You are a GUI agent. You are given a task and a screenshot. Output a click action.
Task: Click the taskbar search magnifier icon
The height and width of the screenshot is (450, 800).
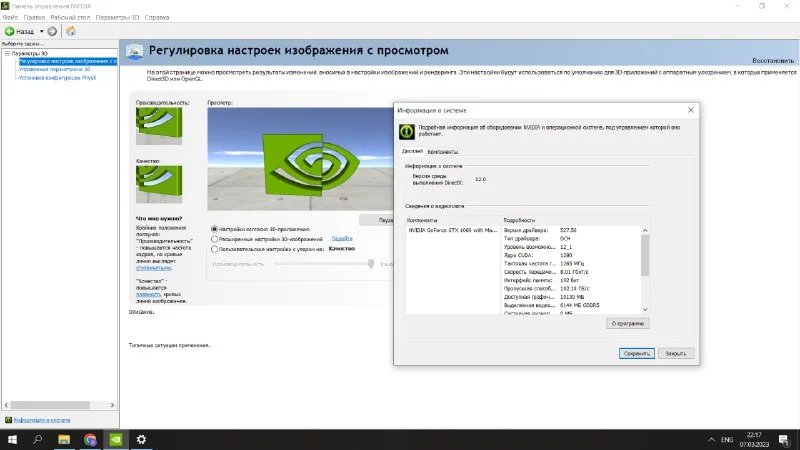point(38,438)
